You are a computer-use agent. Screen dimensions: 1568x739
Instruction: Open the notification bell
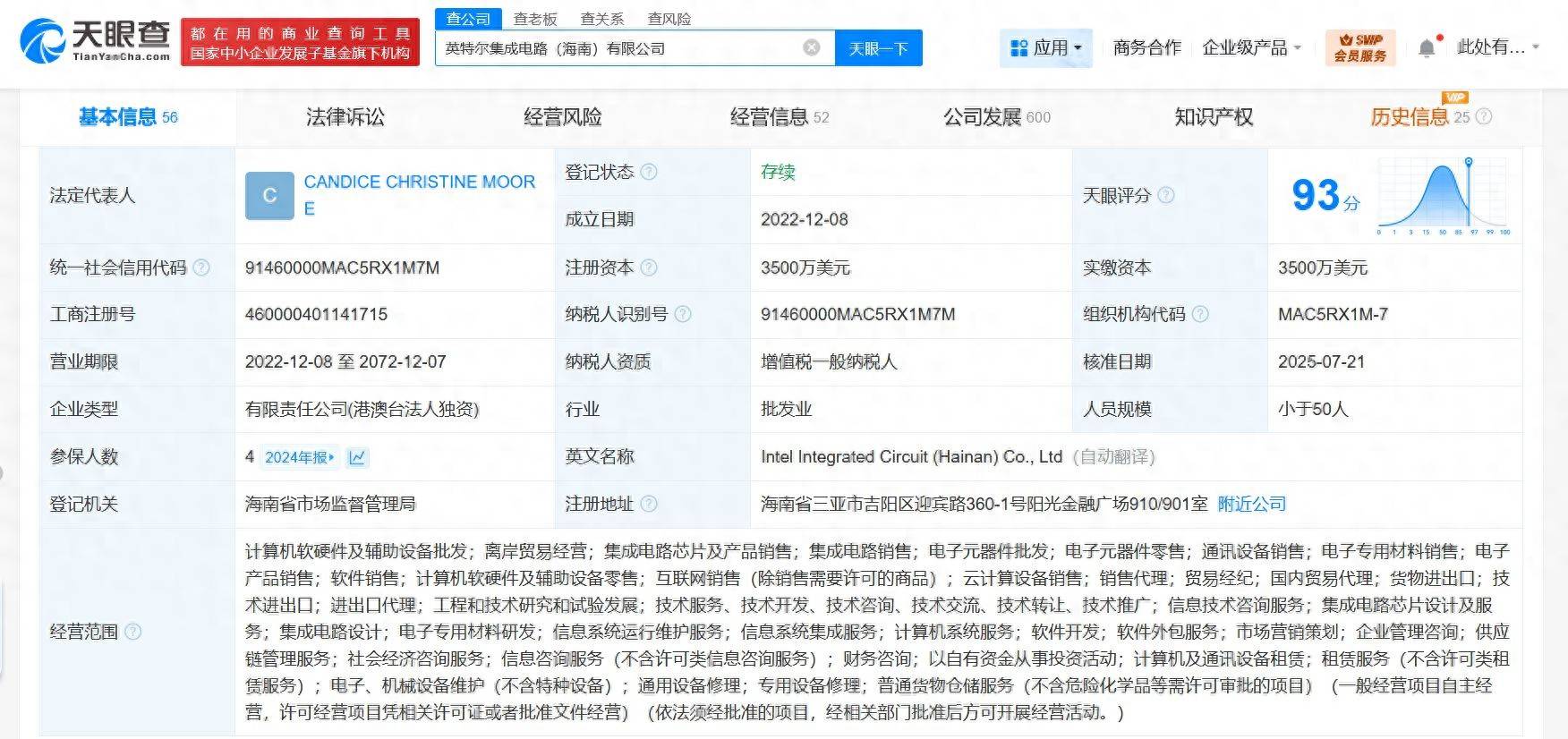1427,48
